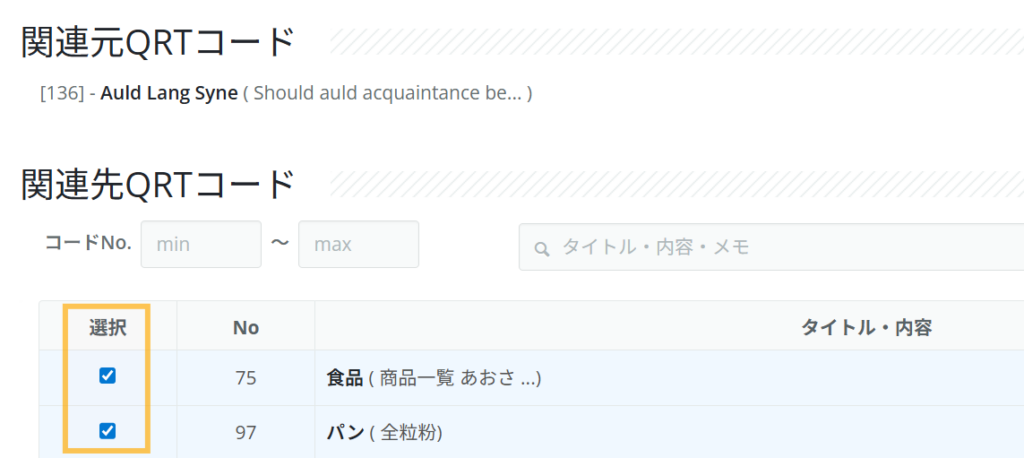The image size is (1024, 458).
Task: Focus the min code number field
Action: pos(201,244)
